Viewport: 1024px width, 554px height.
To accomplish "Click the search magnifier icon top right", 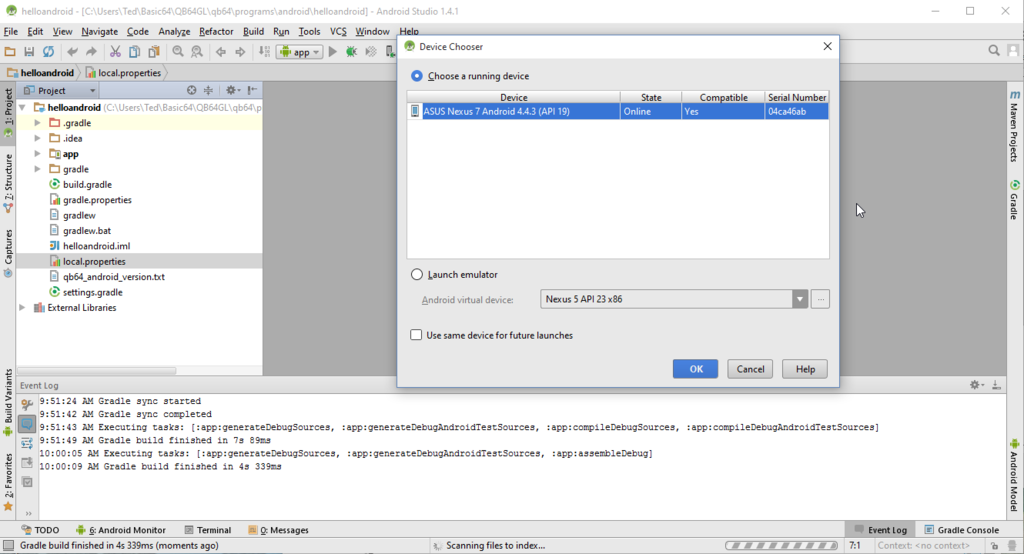I will tap(995, 51).
